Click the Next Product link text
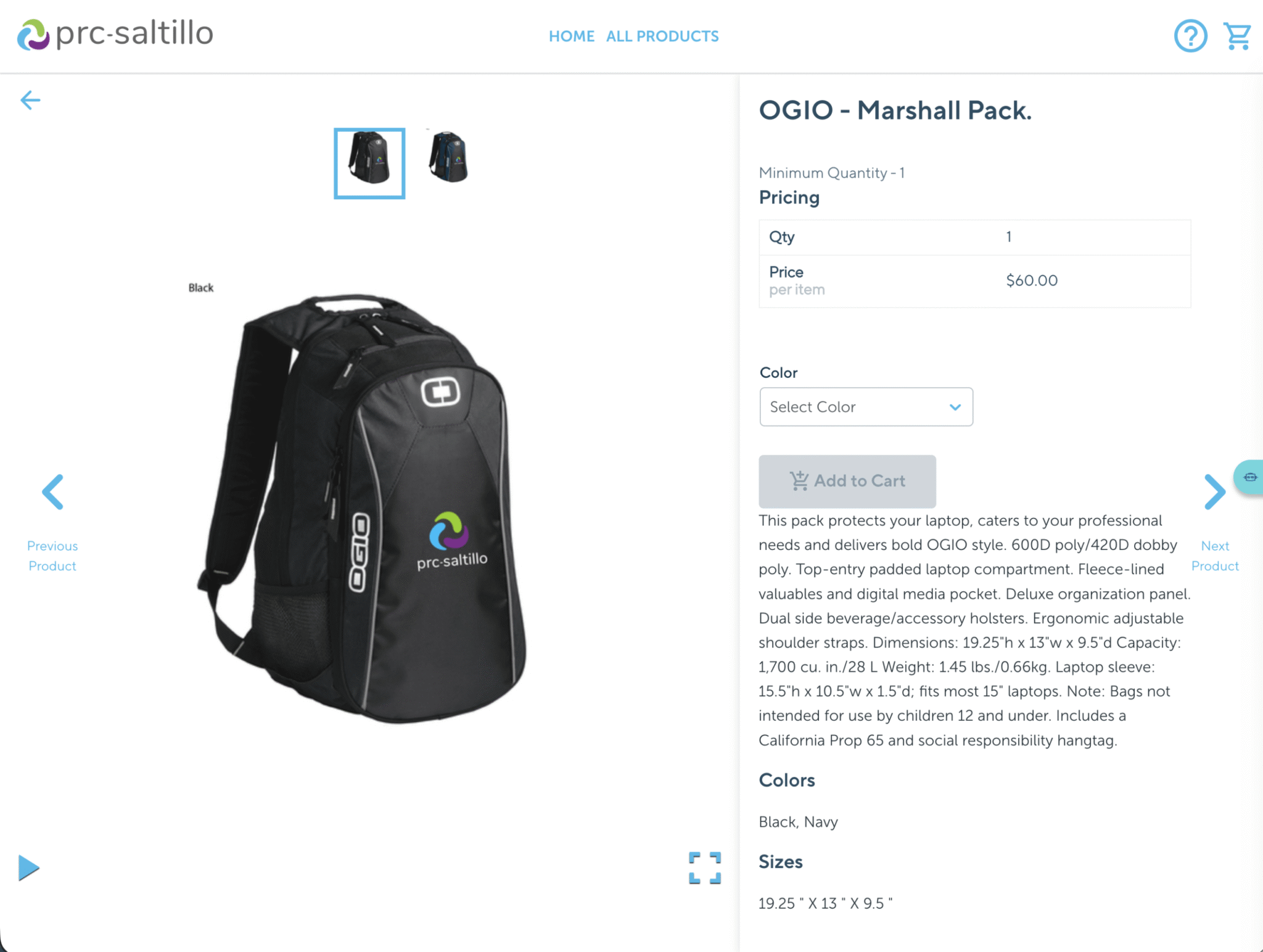Image resolution: width=1263 pixels, height=952 pixels. (1215, 556)
